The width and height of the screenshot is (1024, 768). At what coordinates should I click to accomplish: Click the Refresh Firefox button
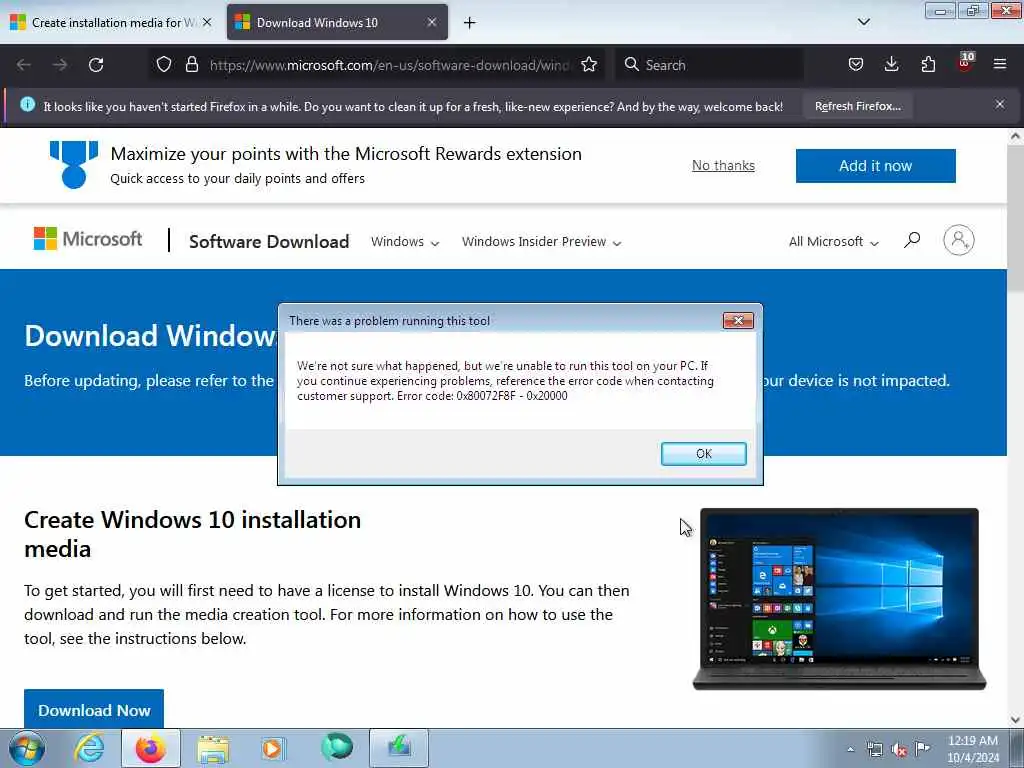coord(857,106)
